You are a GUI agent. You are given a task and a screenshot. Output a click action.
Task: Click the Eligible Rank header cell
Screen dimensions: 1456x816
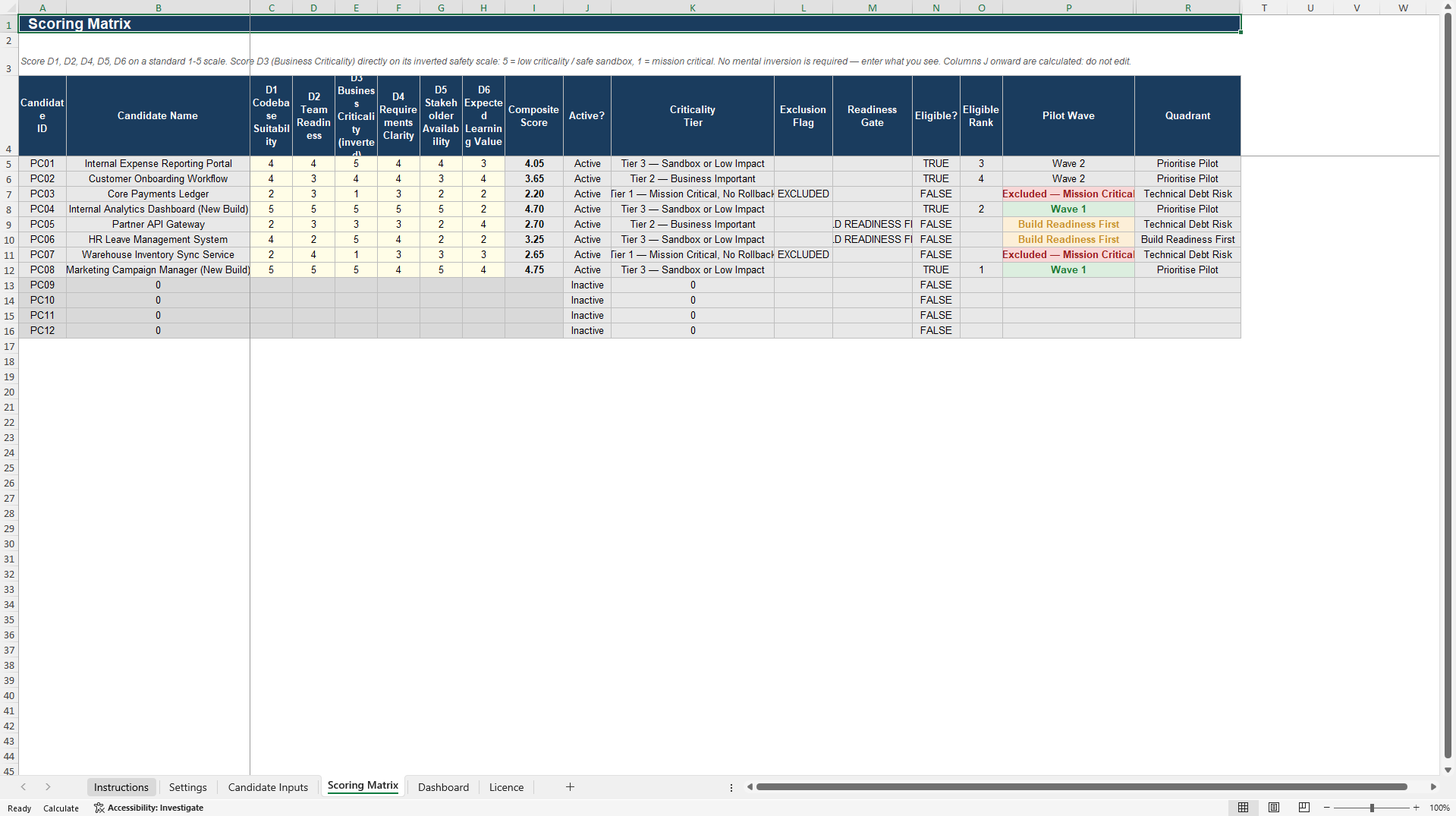(981, 115)
